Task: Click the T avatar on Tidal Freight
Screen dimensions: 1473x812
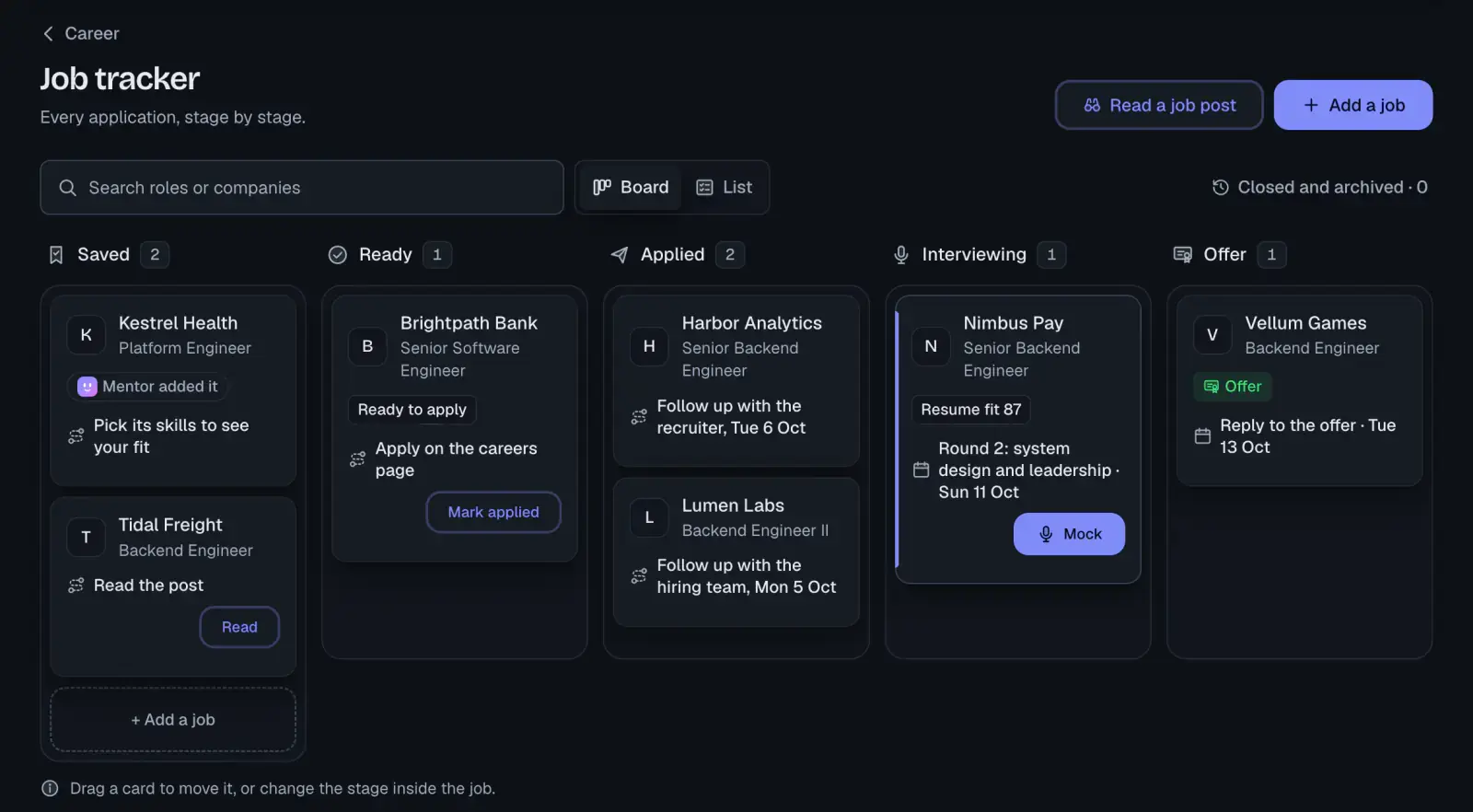Action: (x=87, y=537)
